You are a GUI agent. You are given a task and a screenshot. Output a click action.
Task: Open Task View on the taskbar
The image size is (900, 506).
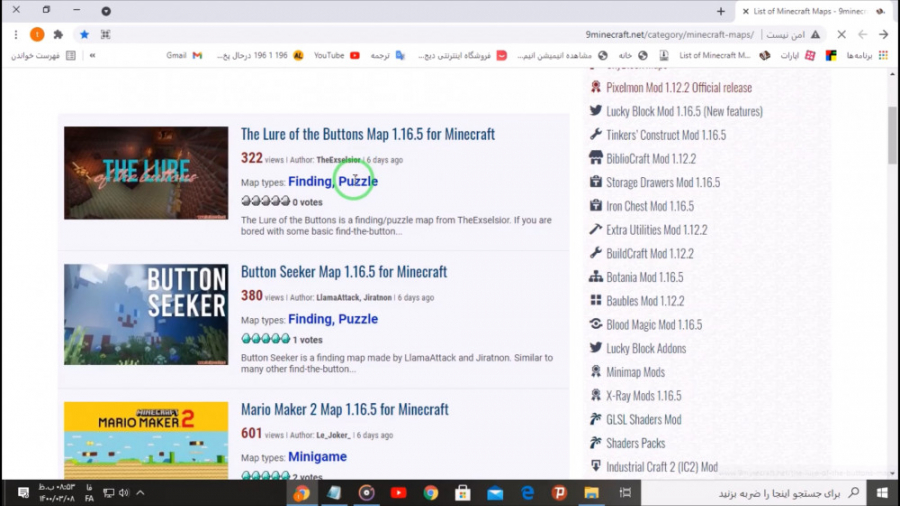625,493
